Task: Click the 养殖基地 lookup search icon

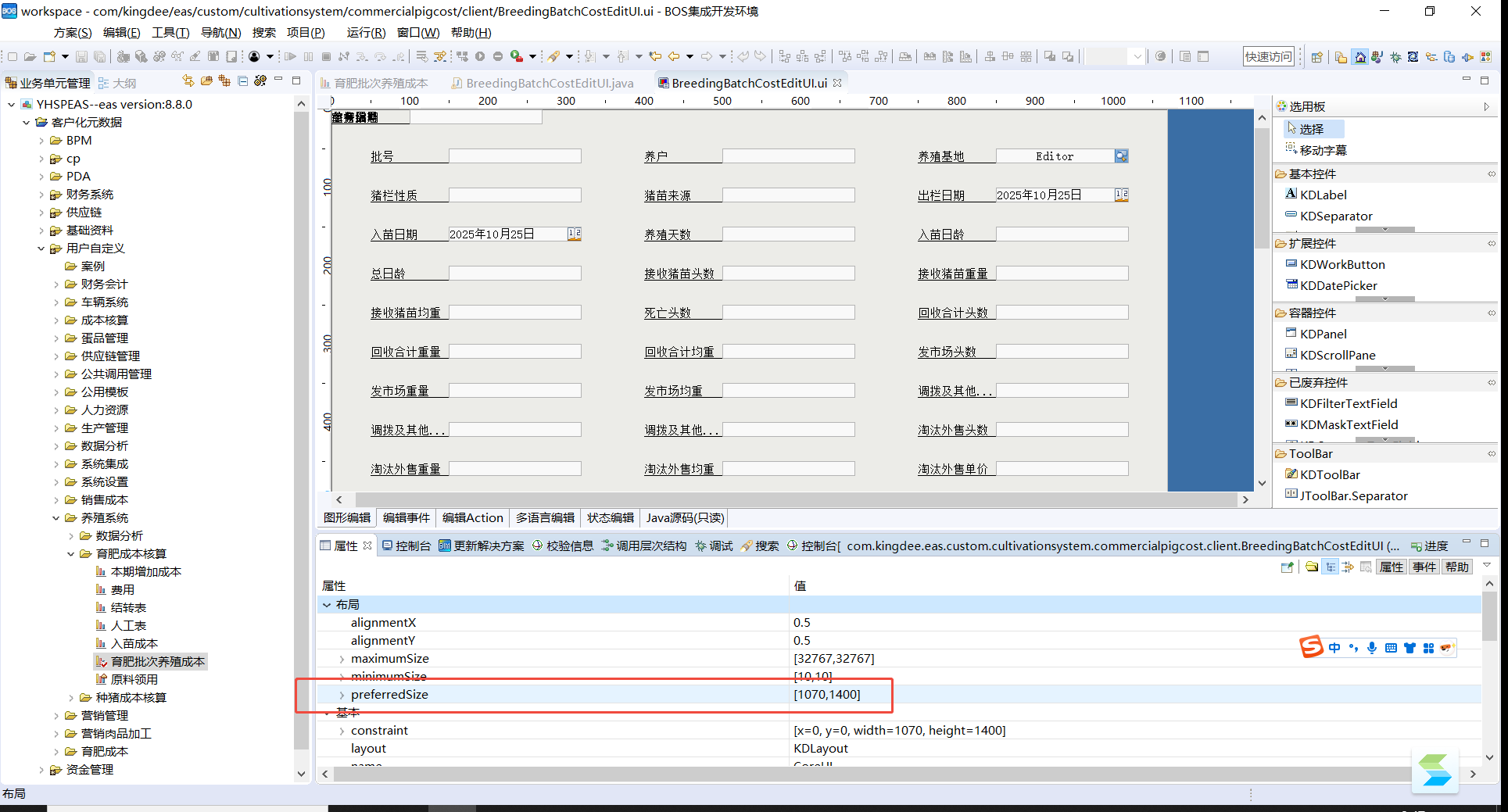Action: [1121, 156]
